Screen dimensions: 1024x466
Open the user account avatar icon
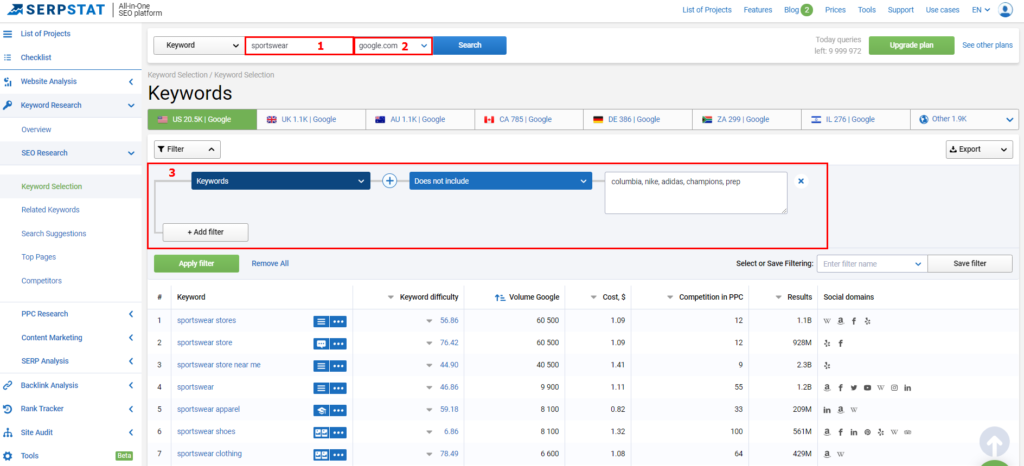[1004, 10]
